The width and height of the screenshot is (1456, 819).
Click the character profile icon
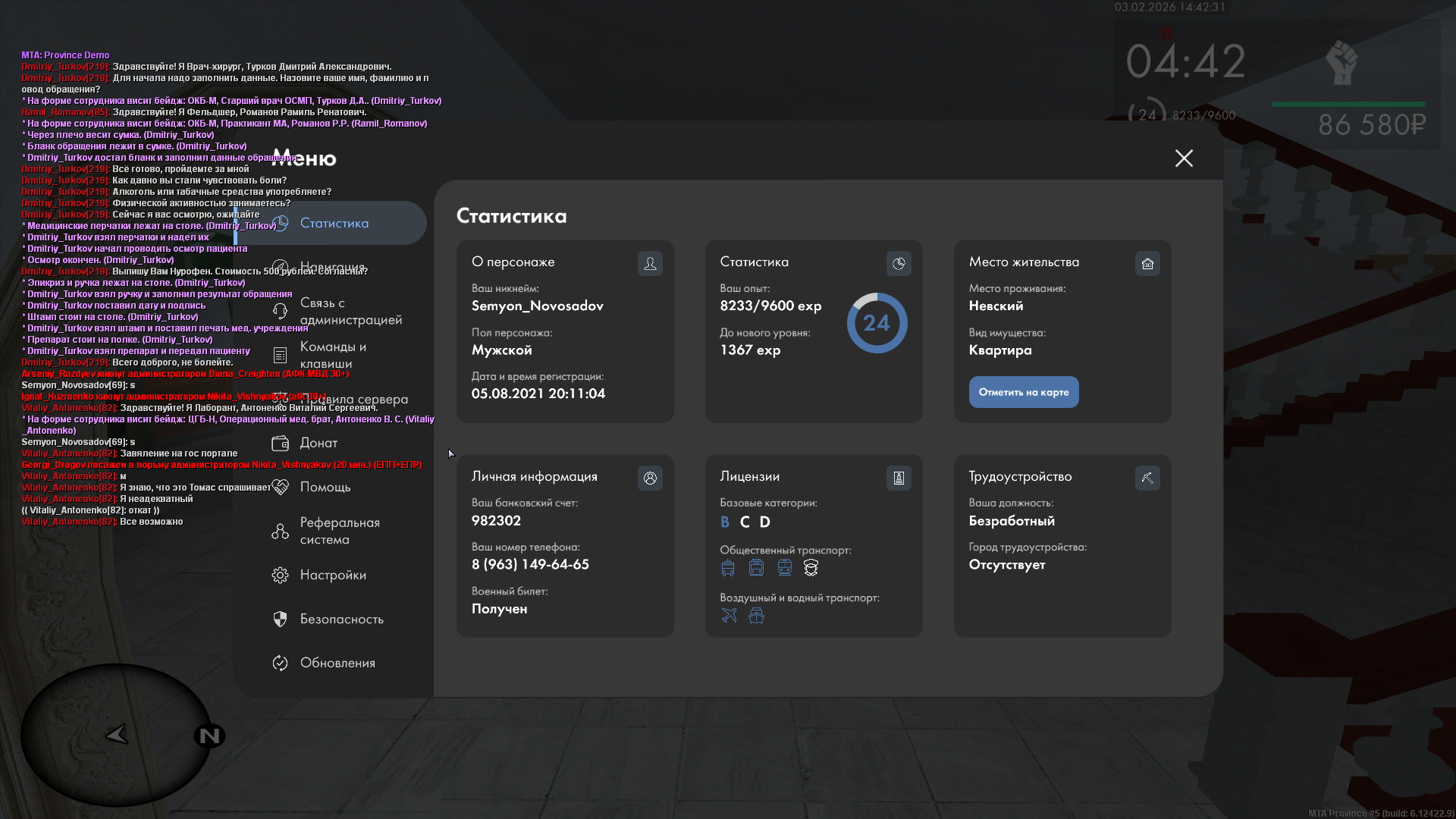650,263
